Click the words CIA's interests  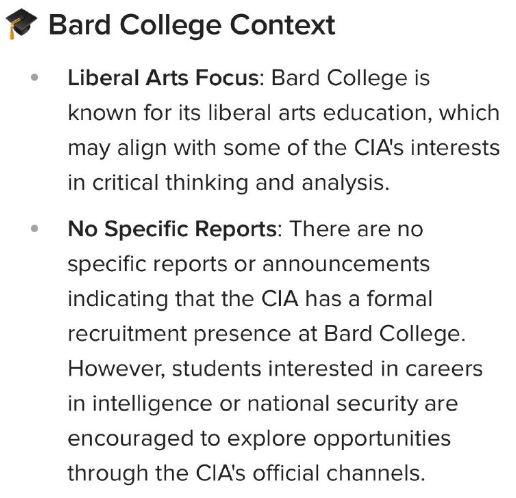point(427,148)
